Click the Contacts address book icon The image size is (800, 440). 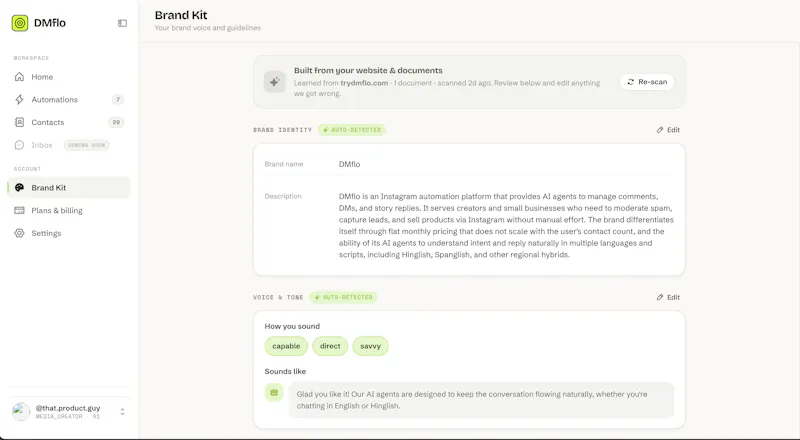pos(19,122)
